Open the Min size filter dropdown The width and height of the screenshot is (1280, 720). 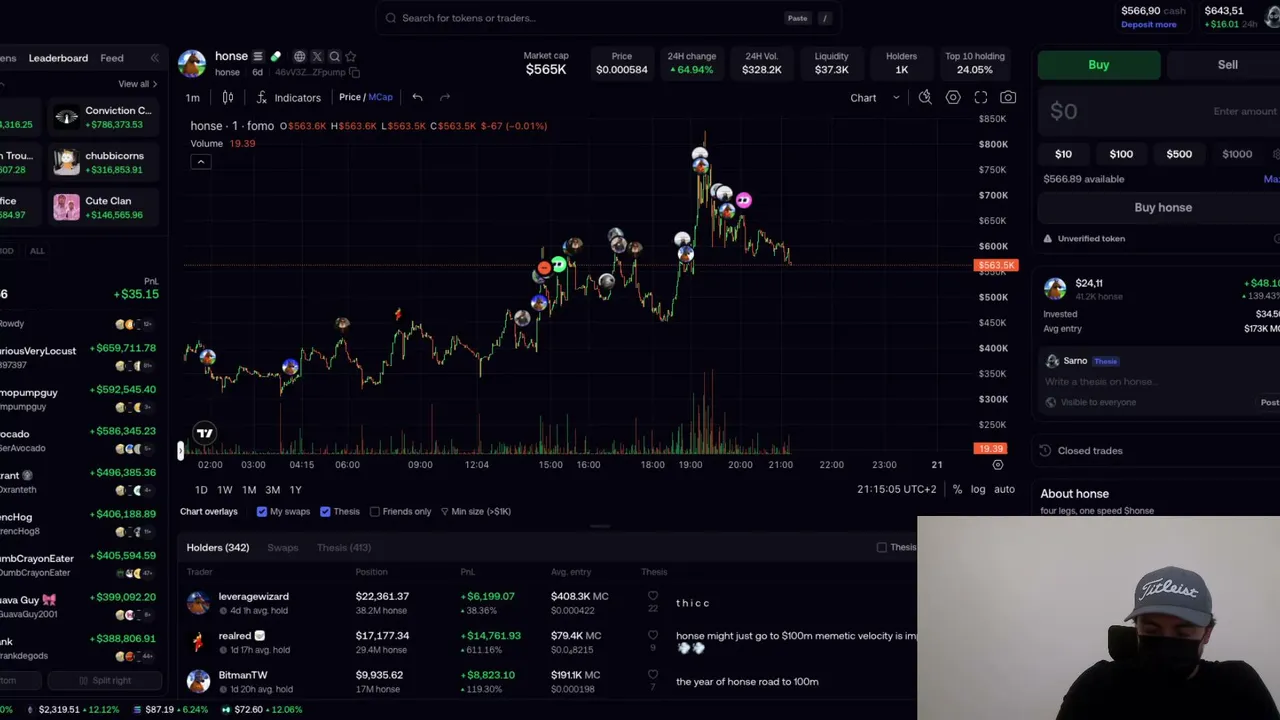coord(476,511)
